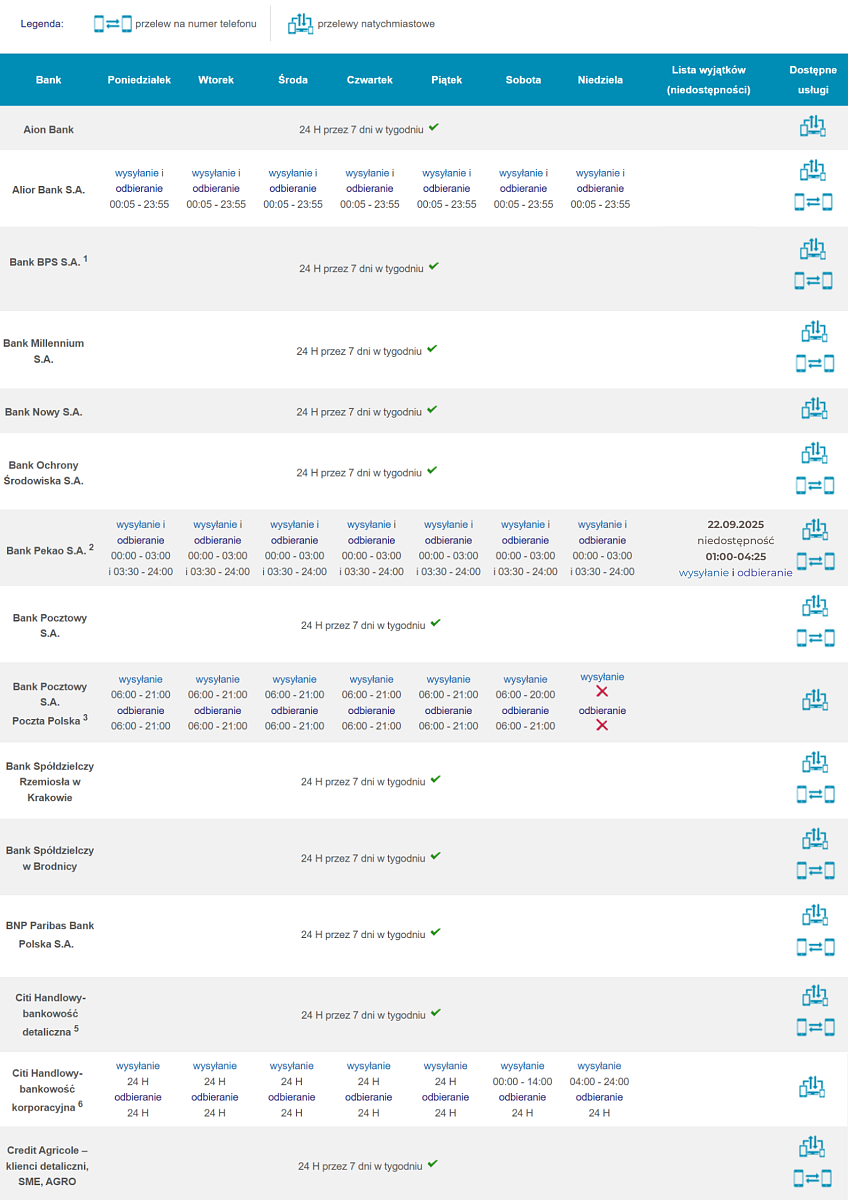Select instant transfer icon for Bank Spółdzielczy Rzemiosła
Viewport: 848px width, 1200px height.
tap(815, 764)
